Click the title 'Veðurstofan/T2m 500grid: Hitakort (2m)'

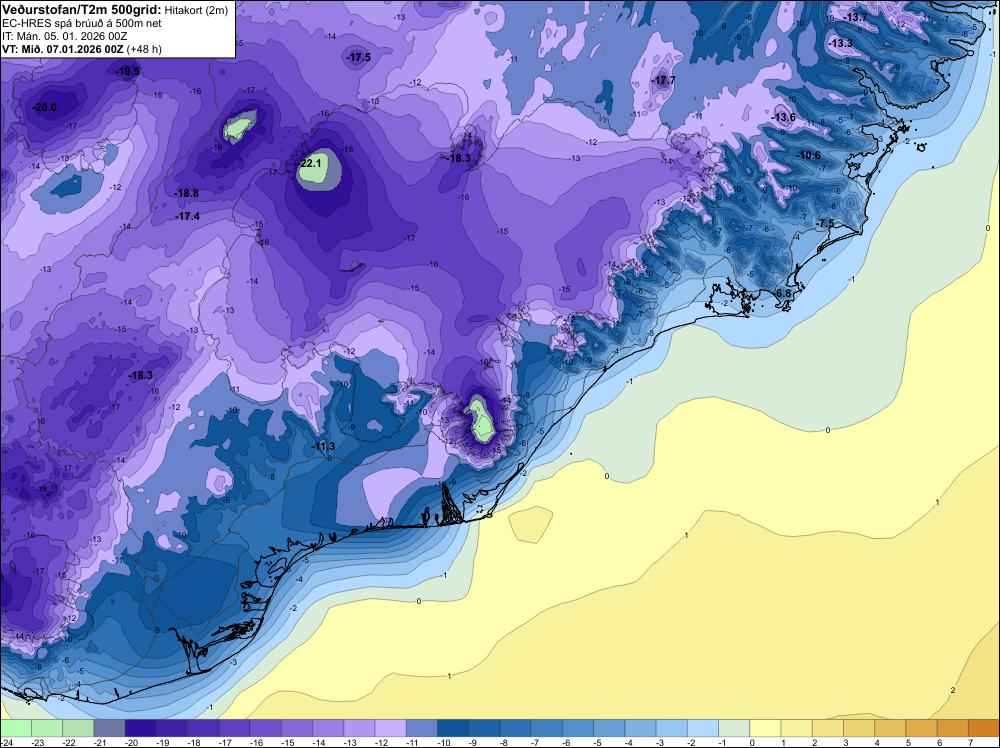115,10
